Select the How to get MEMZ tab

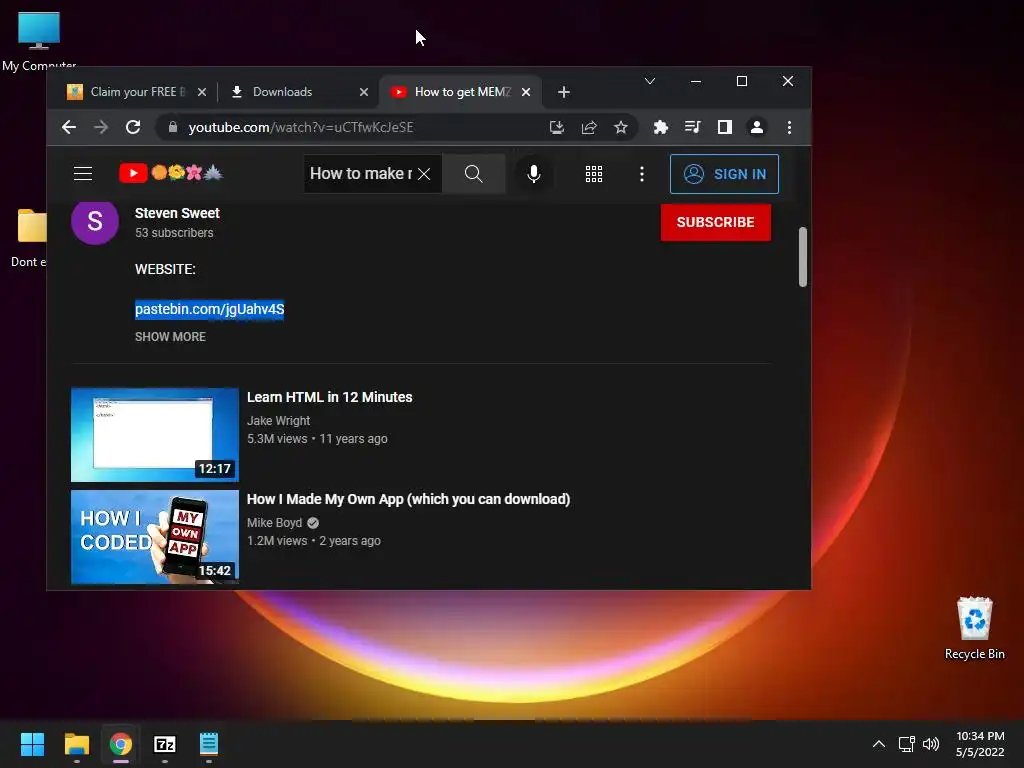click(462, 92)
